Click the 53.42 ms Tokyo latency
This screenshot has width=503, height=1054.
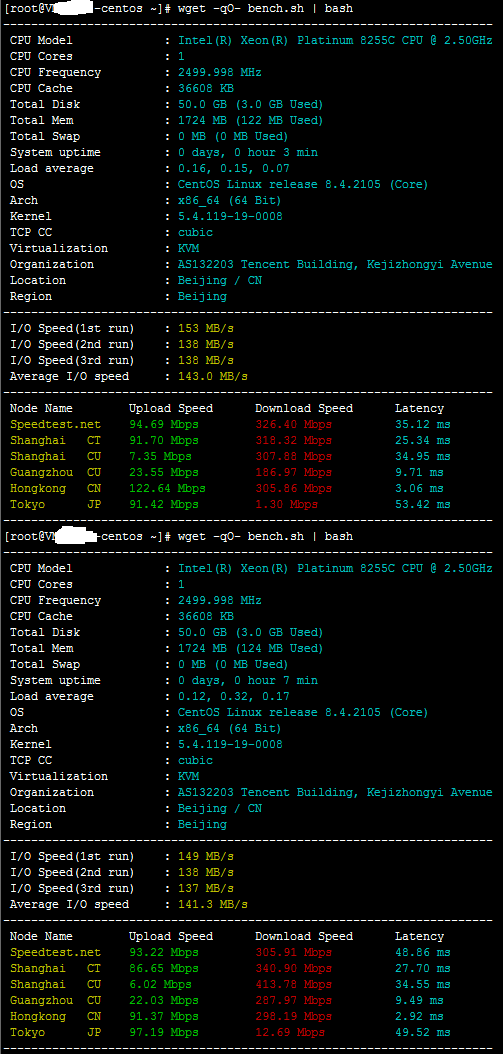tap(422, 504)
